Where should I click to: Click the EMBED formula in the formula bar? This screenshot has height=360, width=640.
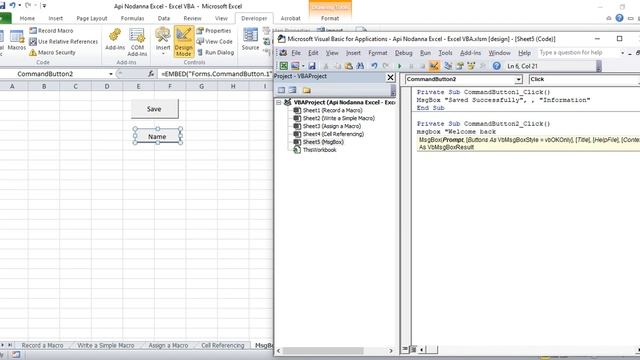[216, 74]
